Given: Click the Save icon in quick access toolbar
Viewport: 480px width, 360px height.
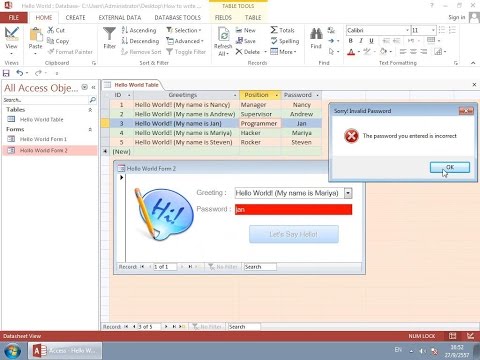Looking at the screenshot, I should 6,73.
